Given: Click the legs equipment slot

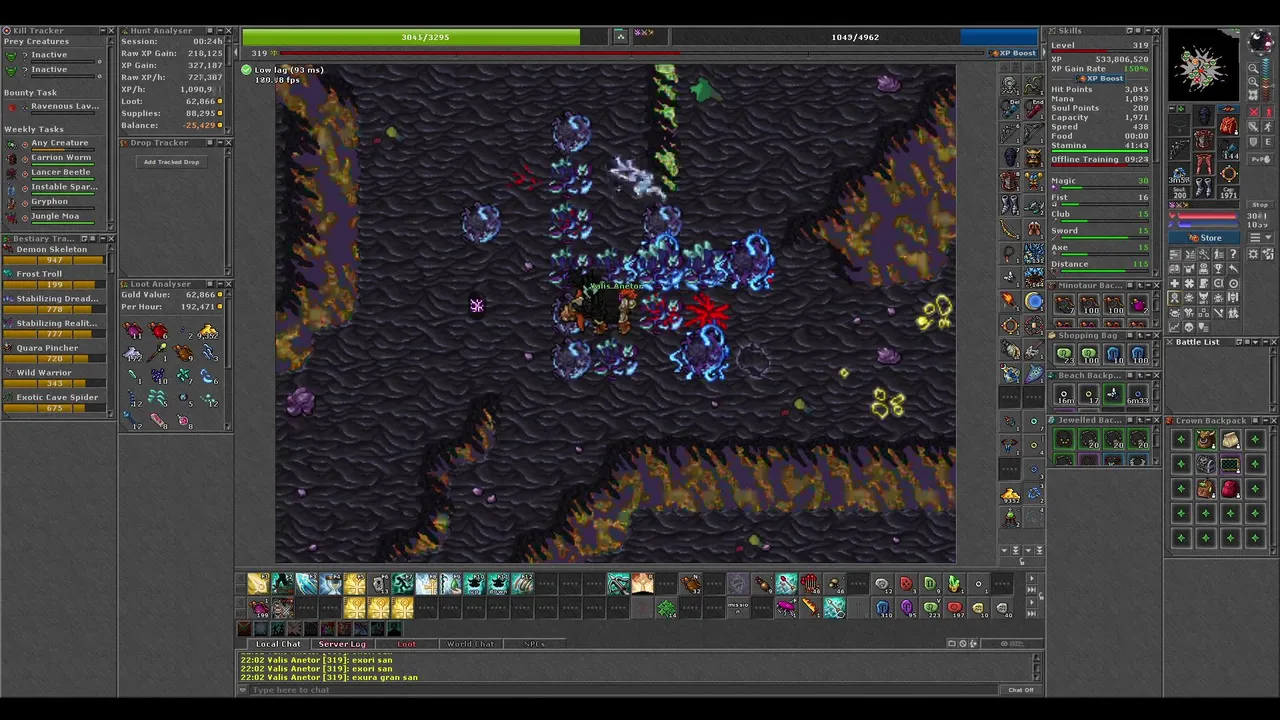Looking at the screenshot, I should pos(1204,166).
